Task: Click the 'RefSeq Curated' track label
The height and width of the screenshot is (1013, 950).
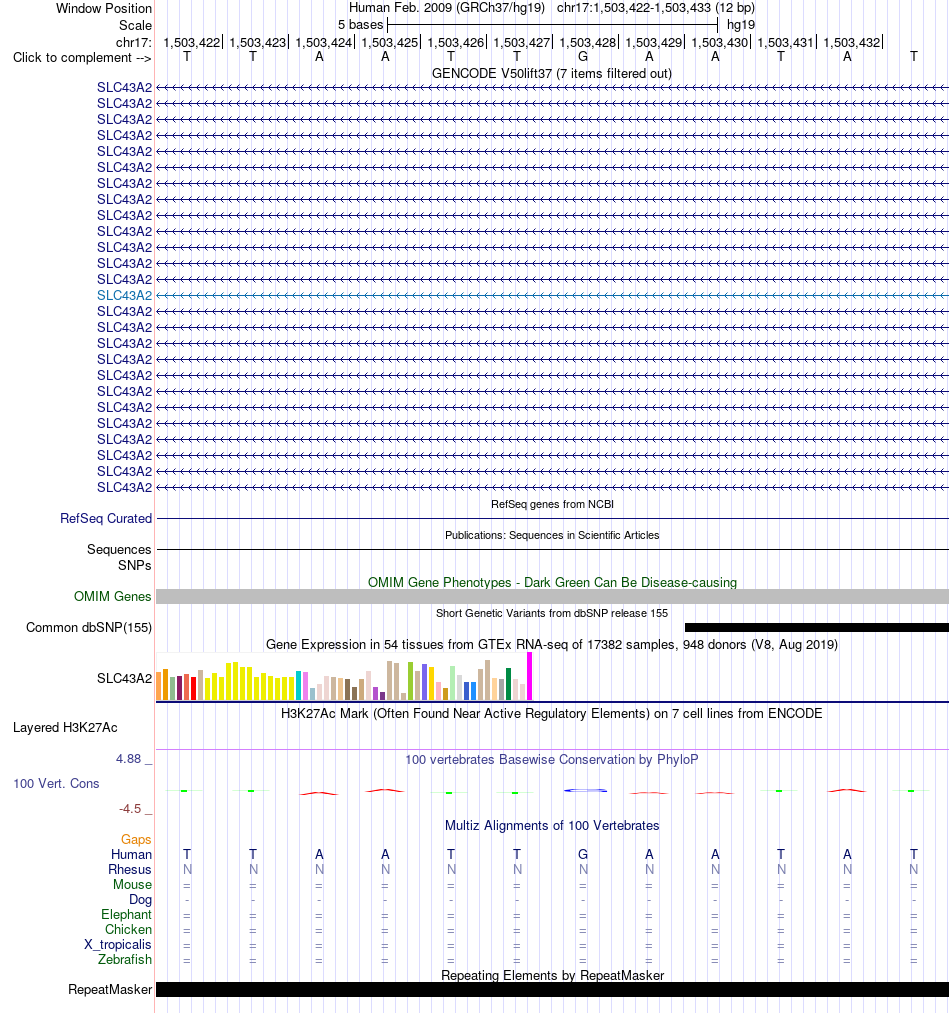Action: click(106, 518)
